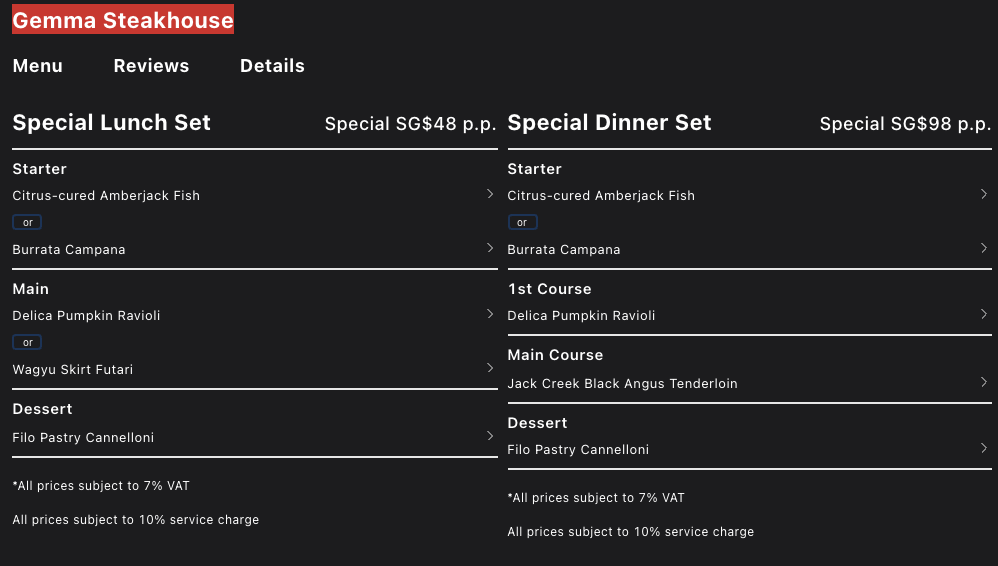Viewport: 998px width, 566px height.
Task: Expand dinner Filo Pastry Cannelloni chevron
Action: click(x=984, y=448)
